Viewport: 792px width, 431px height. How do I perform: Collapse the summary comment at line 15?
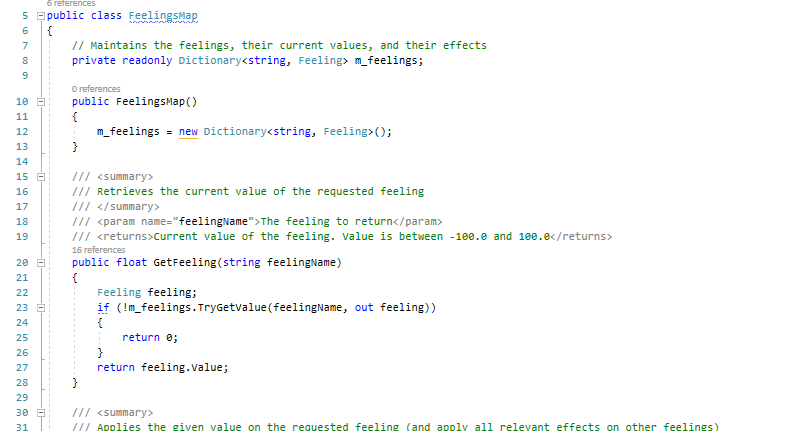point(41,177)
